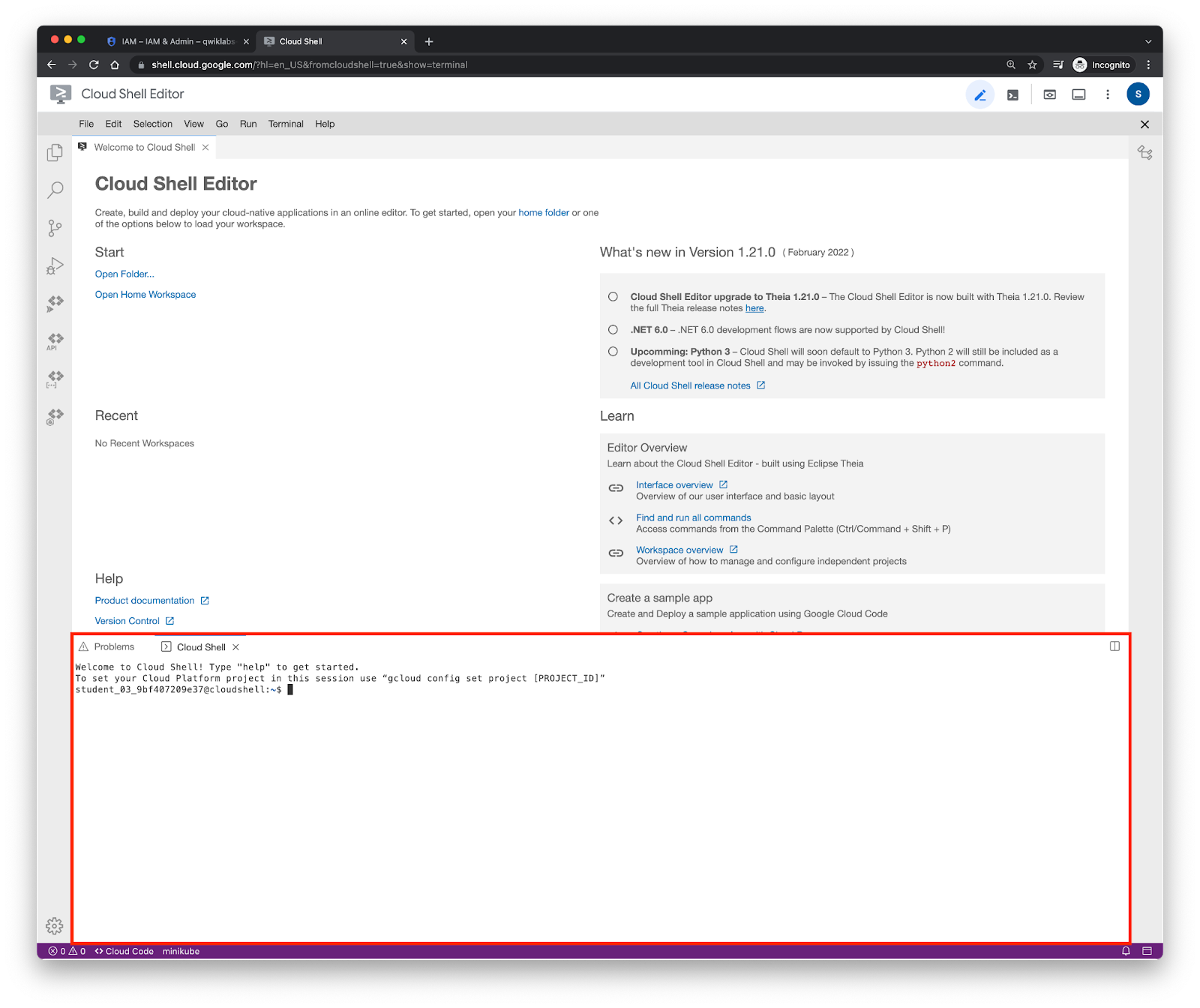
Task: Open the Source Control branch icon
Action: pos(55,228)
